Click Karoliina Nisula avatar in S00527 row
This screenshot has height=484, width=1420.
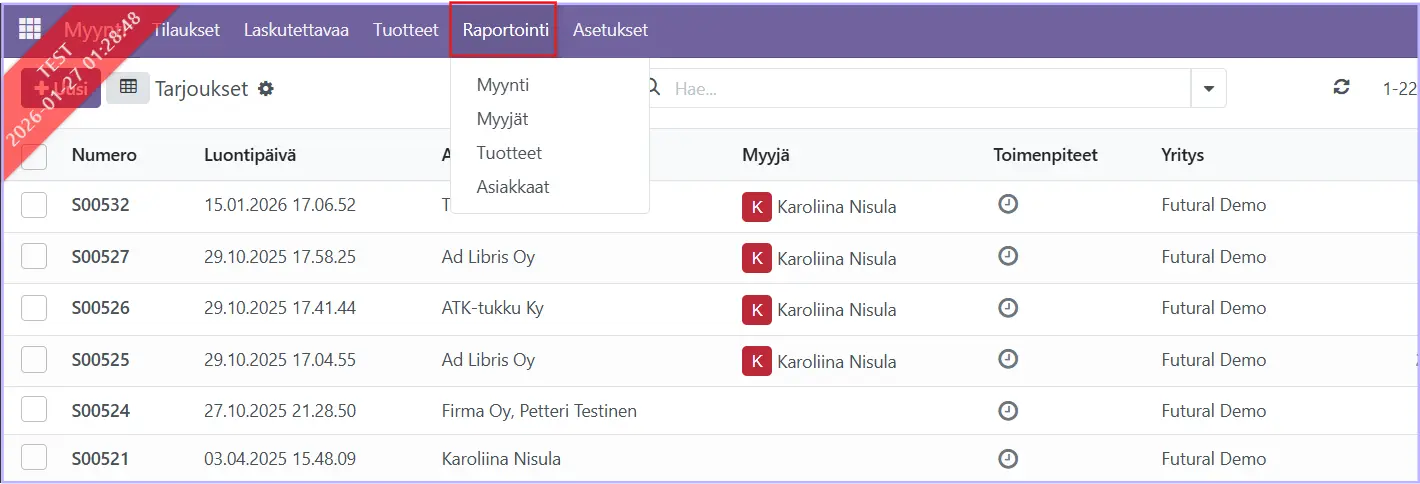[x=756, y=258]
